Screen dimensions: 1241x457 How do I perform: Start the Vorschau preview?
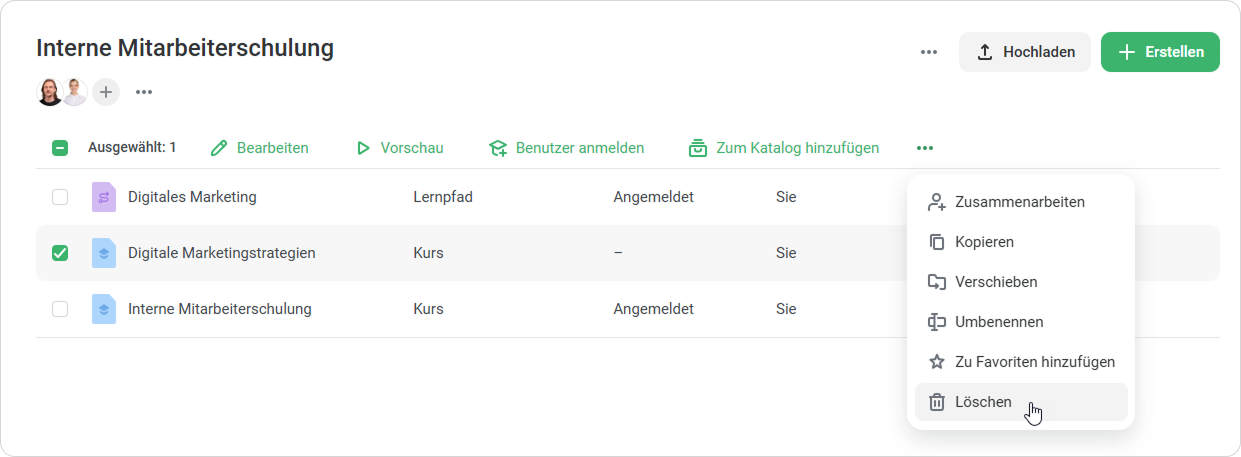tap(399, 148)
